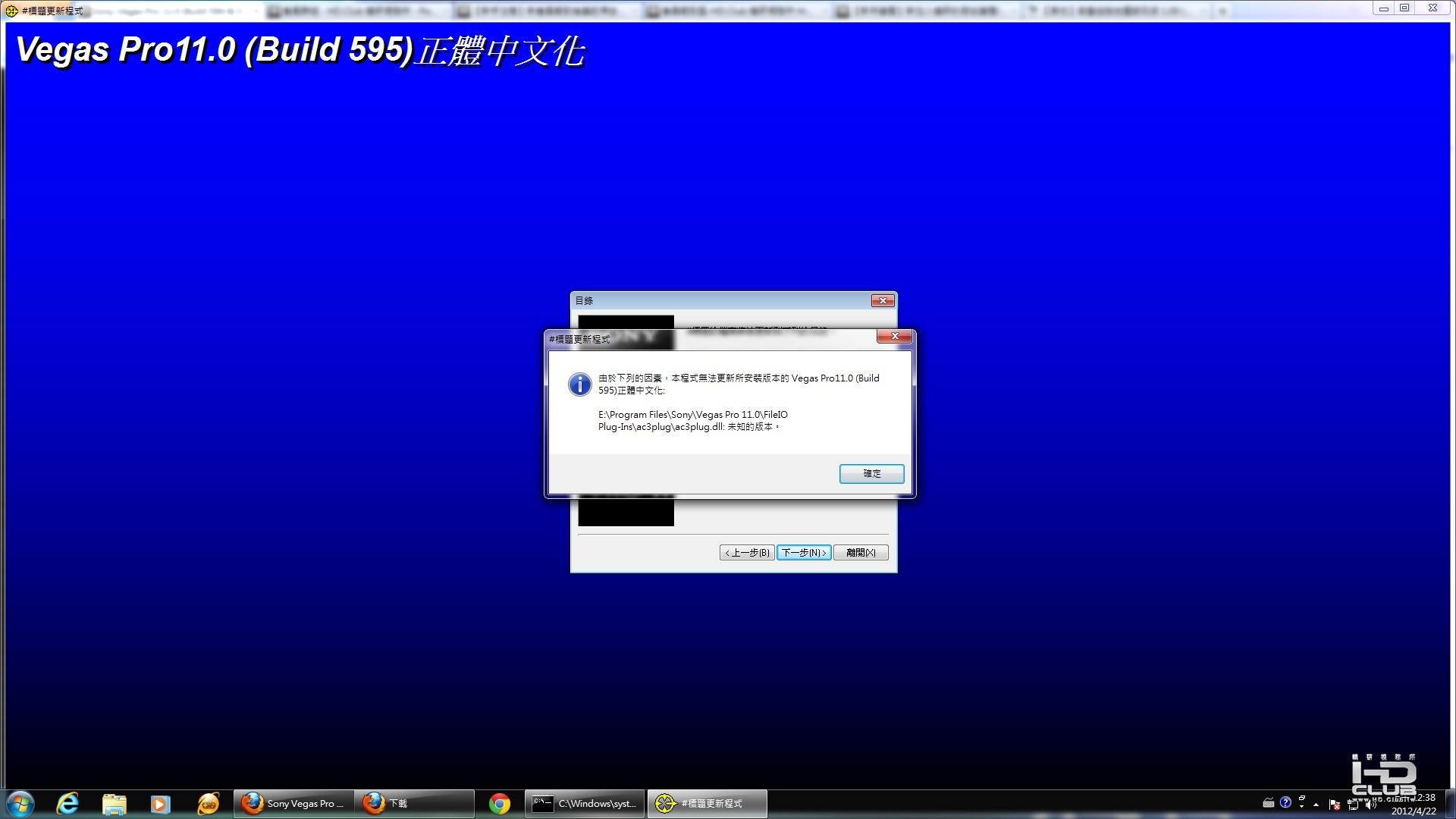Open the Action Center flag icon
Screen dimensions: 1456x819
[x=1334, y=805]
